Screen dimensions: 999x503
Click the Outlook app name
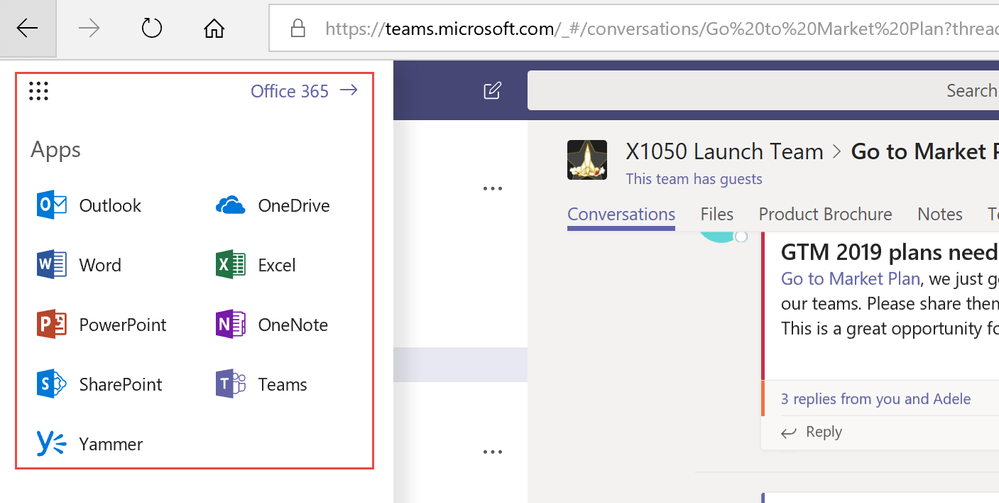110,205
